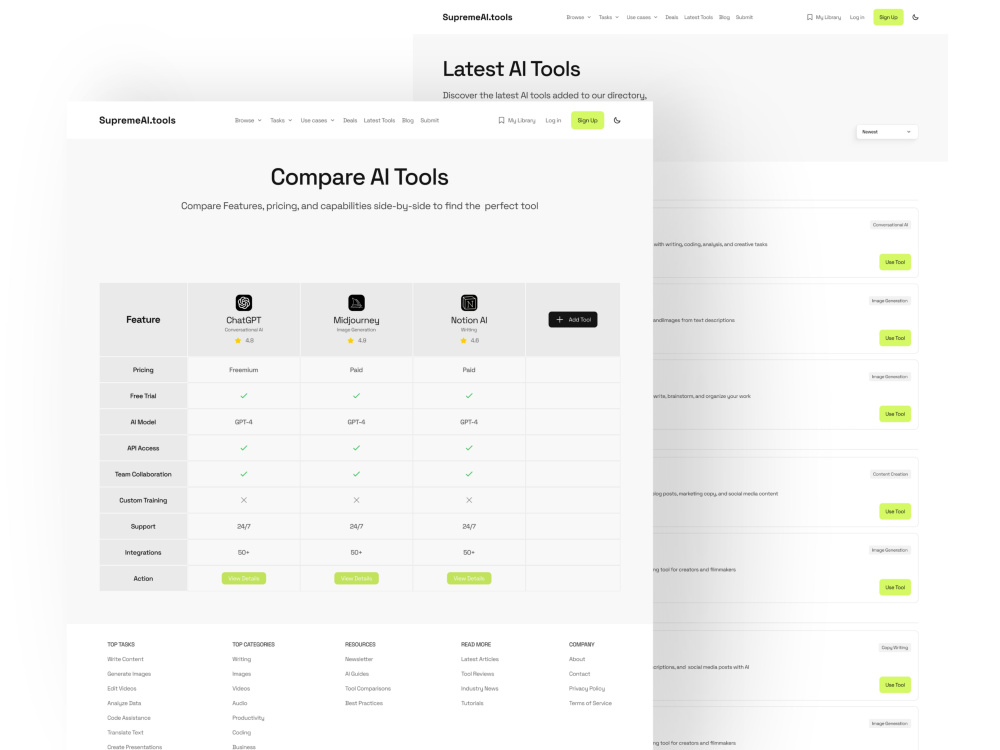The height and width of the screenshot is (750, 1000).
Task: Click the Content Creation tag
Action: tap(890, 474)
